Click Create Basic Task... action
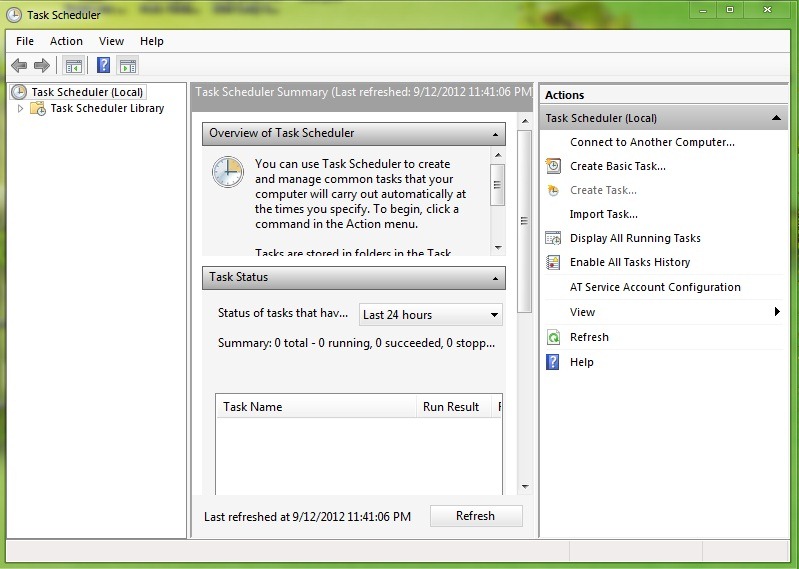The width and height of the screenshot is (799, 569). click(618, 166)
